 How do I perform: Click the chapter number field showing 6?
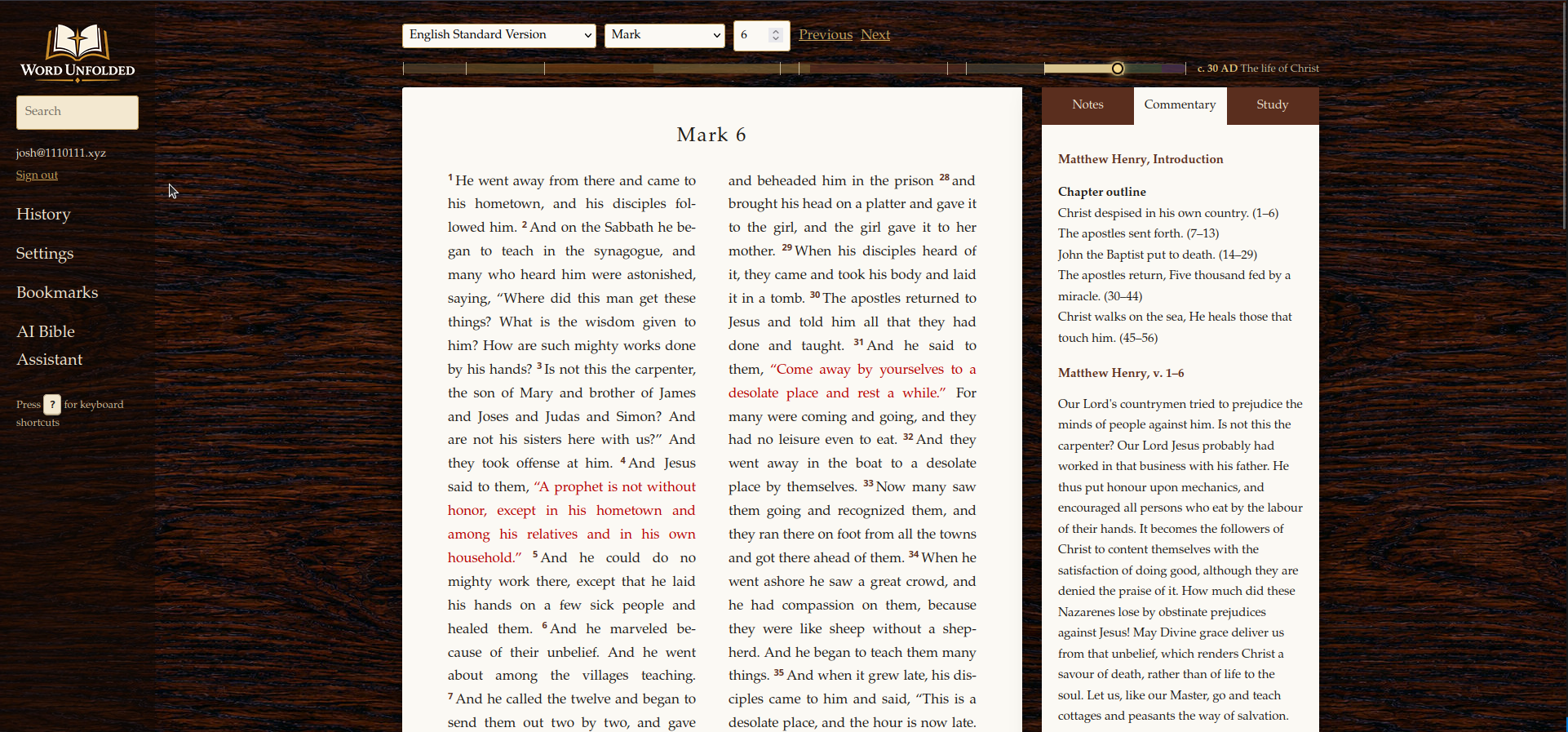(x=761, y=35)
